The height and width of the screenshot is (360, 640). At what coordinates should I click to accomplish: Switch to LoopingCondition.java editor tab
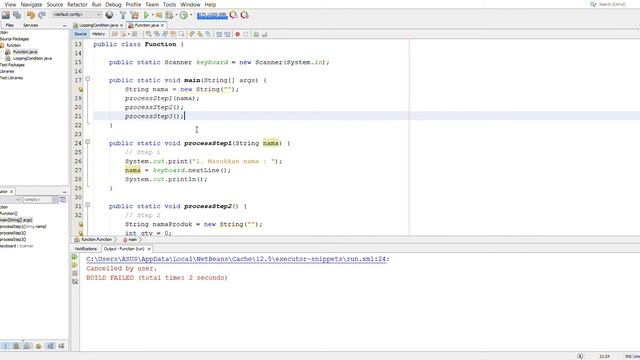point(98,25)
